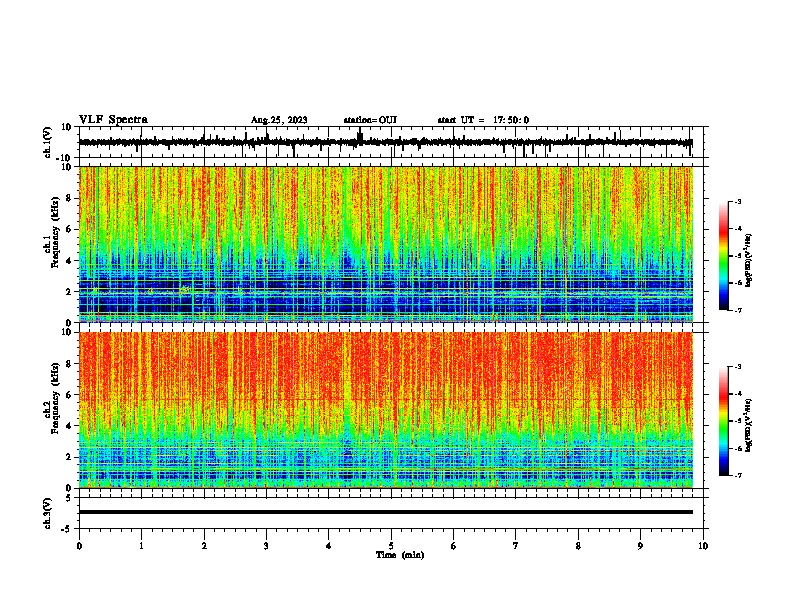Click time axis tick label 4
792x612 pixels.
(329, 546)
